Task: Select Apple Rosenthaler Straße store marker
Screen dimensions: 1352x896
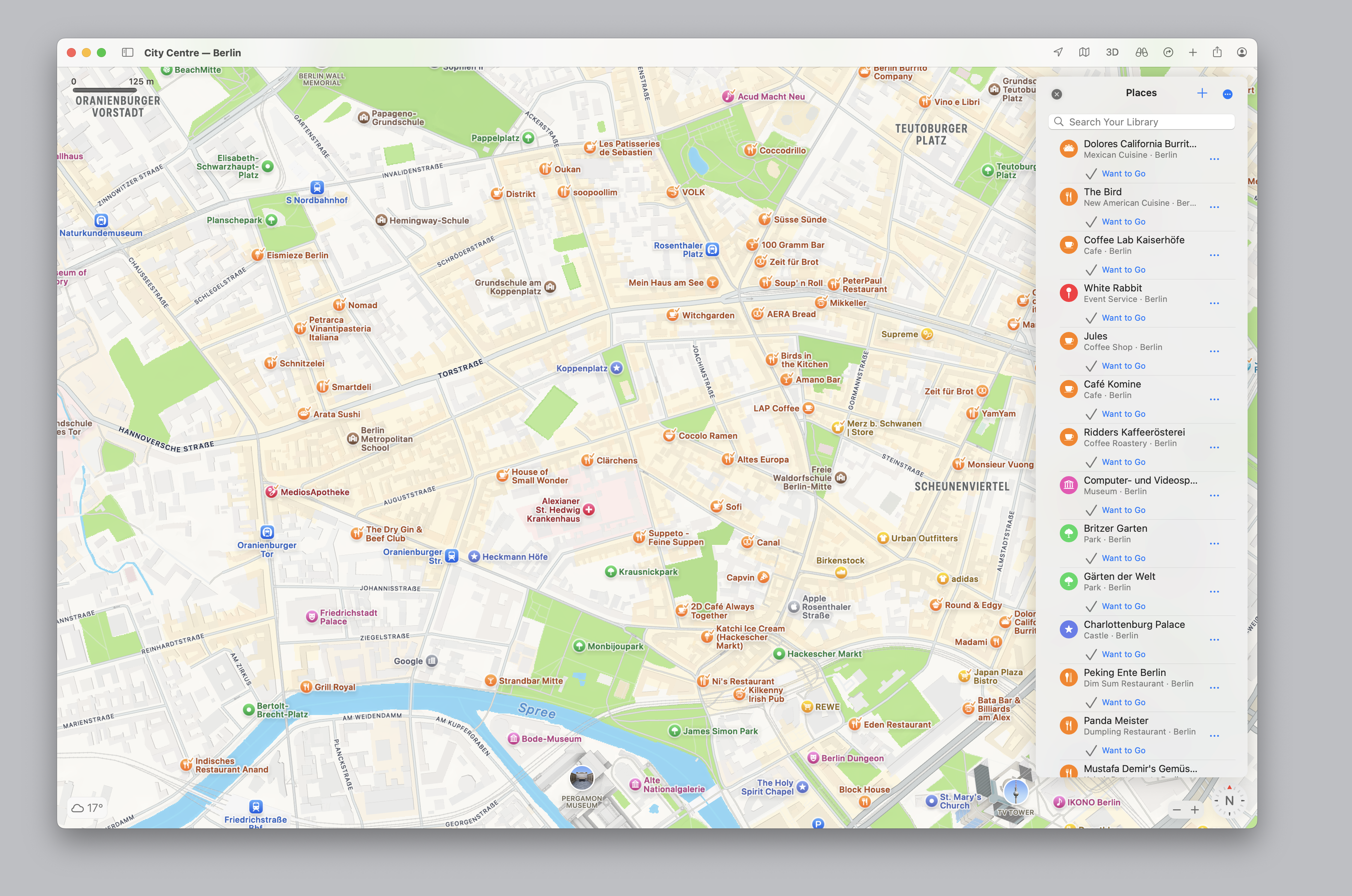Action: tap(793, 607)
